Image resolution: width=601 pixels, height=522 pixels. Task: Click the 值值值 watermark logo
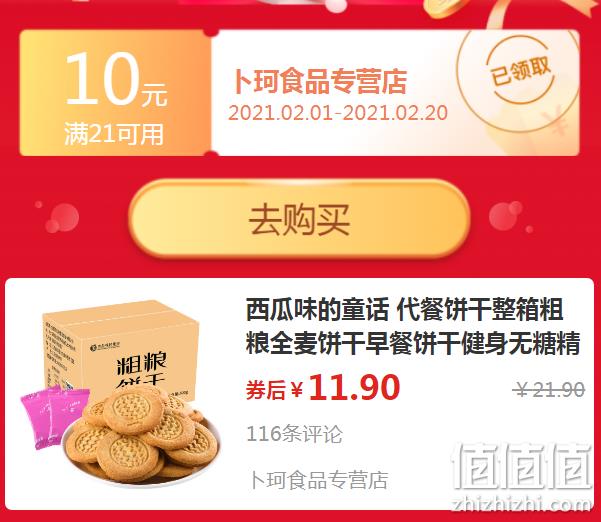[521, 466]
